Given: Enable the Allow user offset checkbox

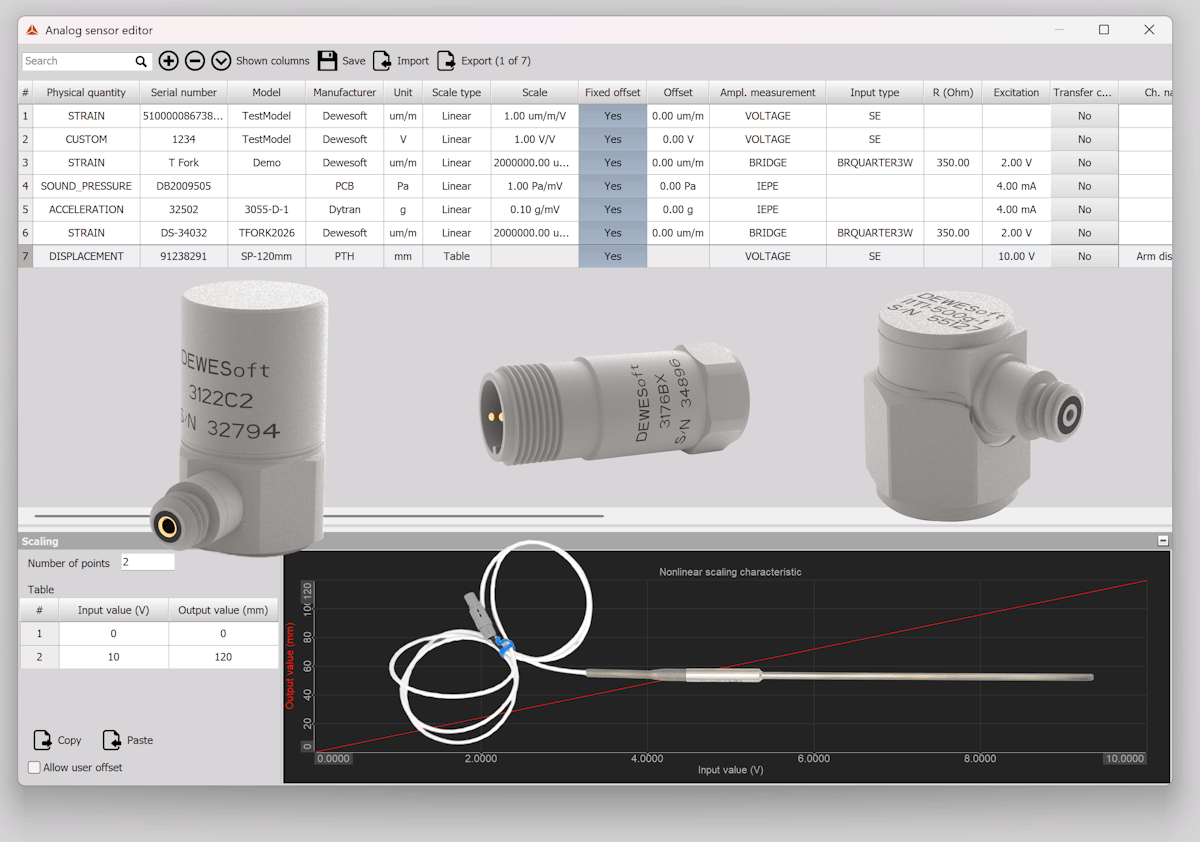Looking at the screenshot, I should [x=34, y=767].
